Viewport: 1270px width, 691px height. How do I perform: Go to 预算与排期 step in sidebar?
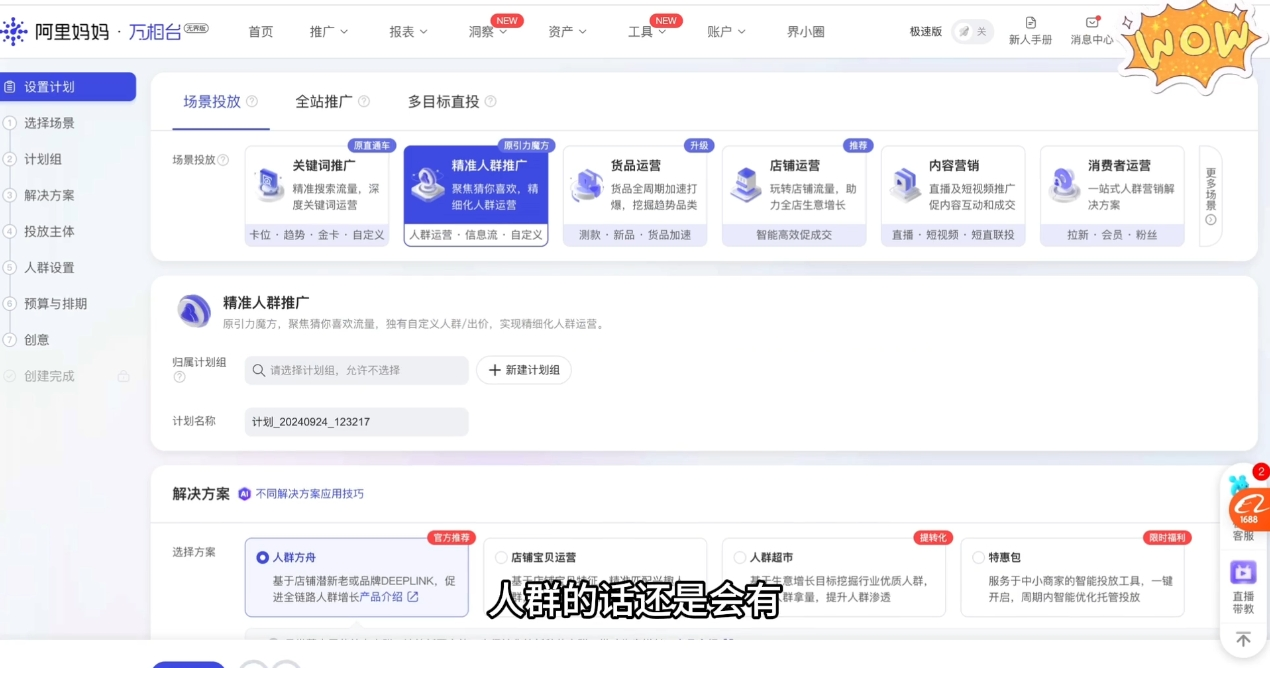(x=55, y=303)
